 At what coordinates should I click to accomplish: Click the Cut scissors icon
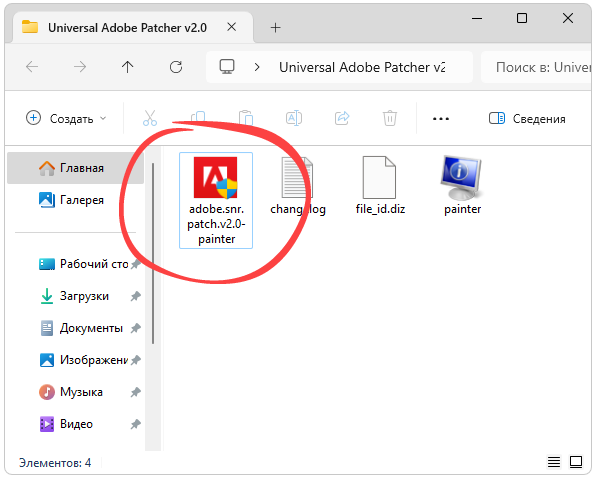[150, 118]
